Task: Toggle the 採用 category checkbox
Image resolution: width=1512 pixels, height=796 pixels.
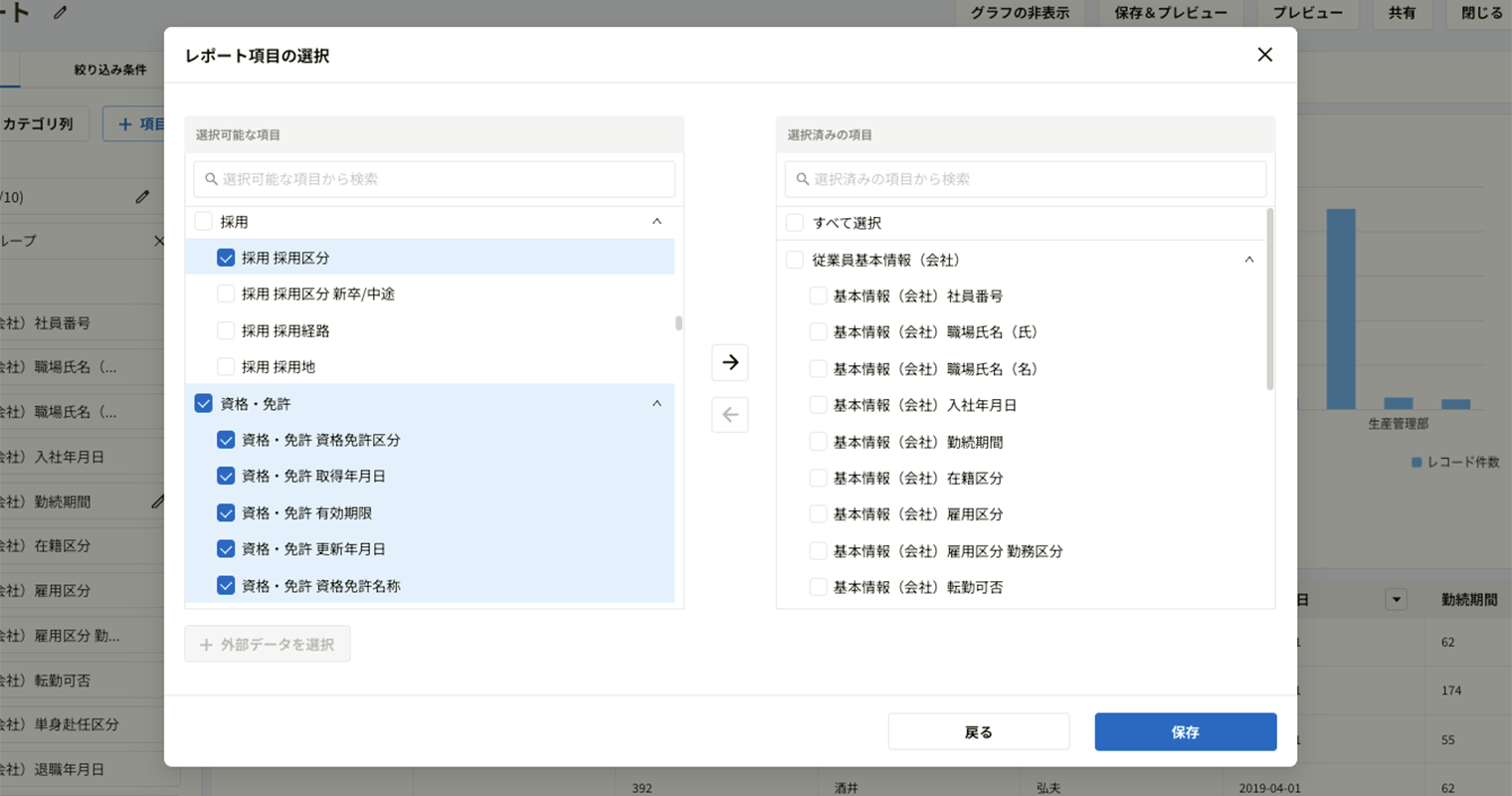Action: tap(204, 221)
